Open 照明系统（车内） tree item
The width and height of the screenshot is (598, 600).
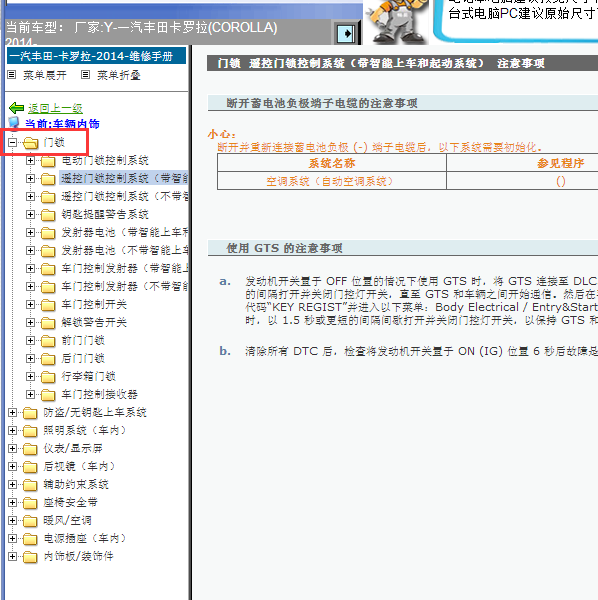84,430
